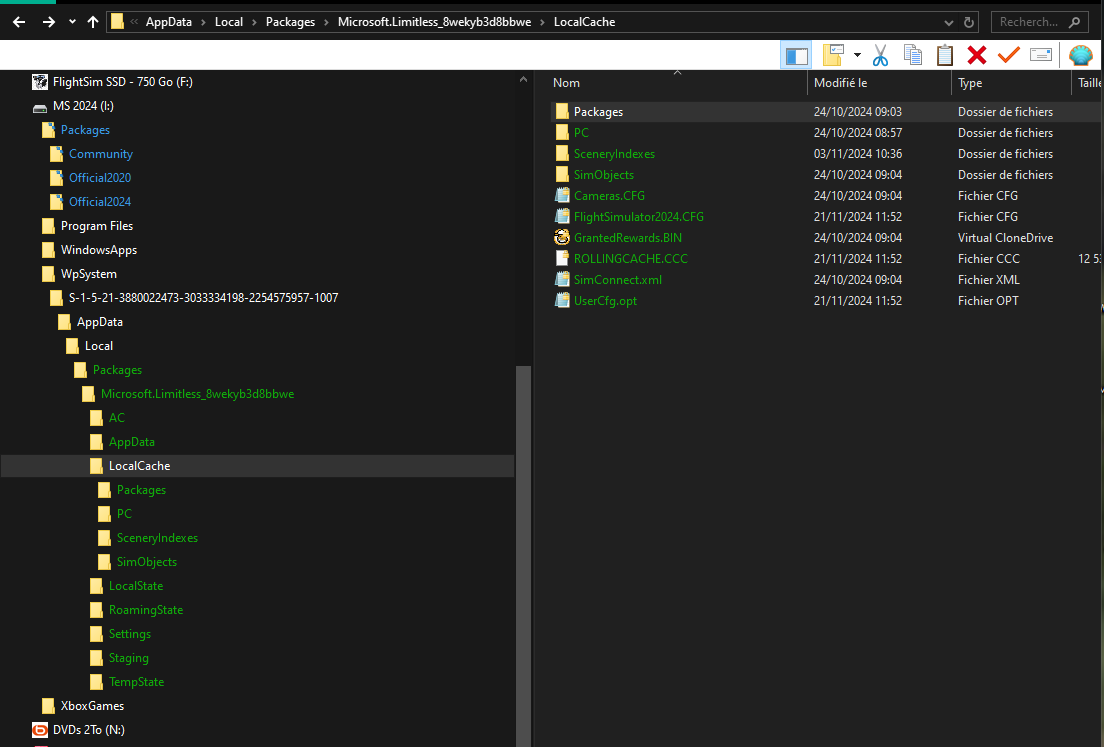Viewport: 1104px width, 747px height.
Task: Select the SimConnect.xml file
Action: coord(617,280)
